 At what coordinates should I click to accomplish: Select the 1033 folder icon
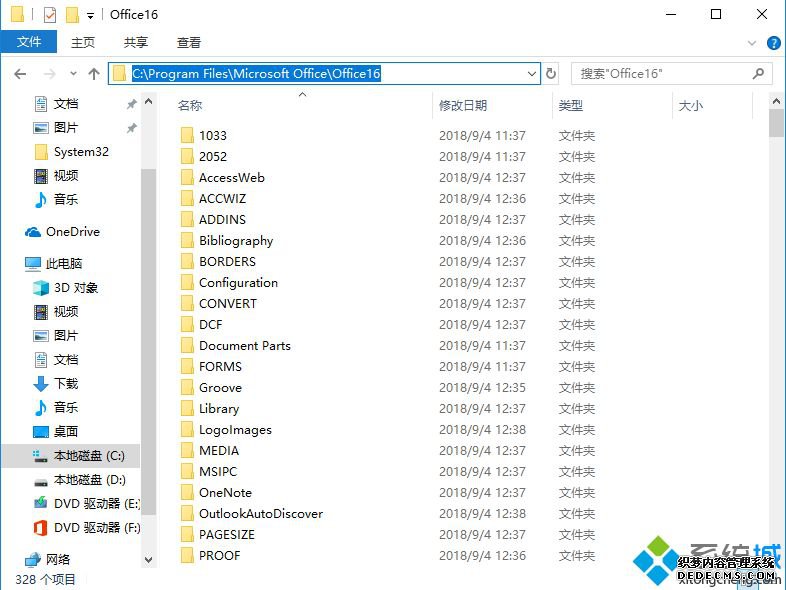(x=187, y=135)
